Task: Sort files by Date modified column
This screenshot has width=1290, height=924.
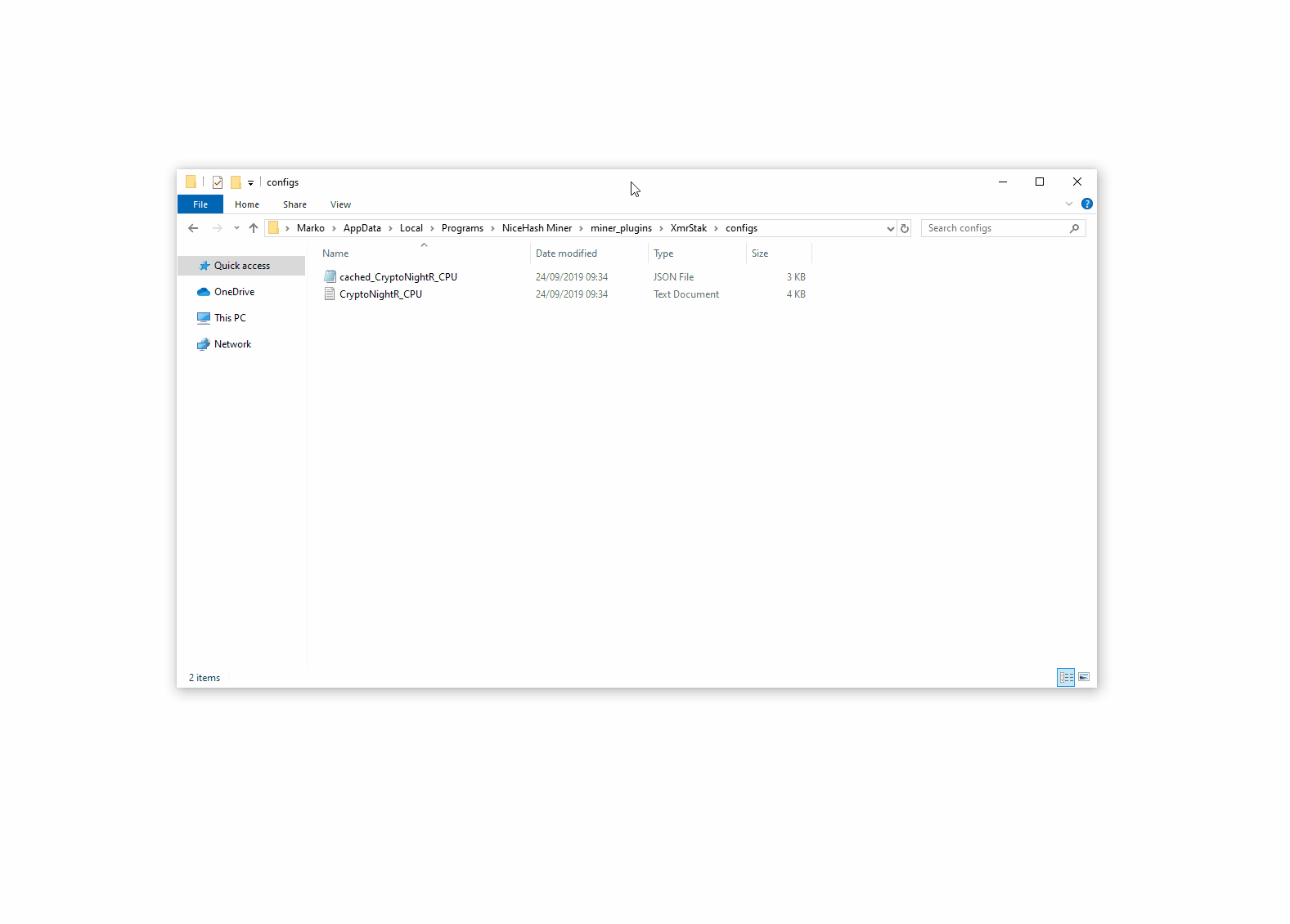Action: [x=566, y=253]
